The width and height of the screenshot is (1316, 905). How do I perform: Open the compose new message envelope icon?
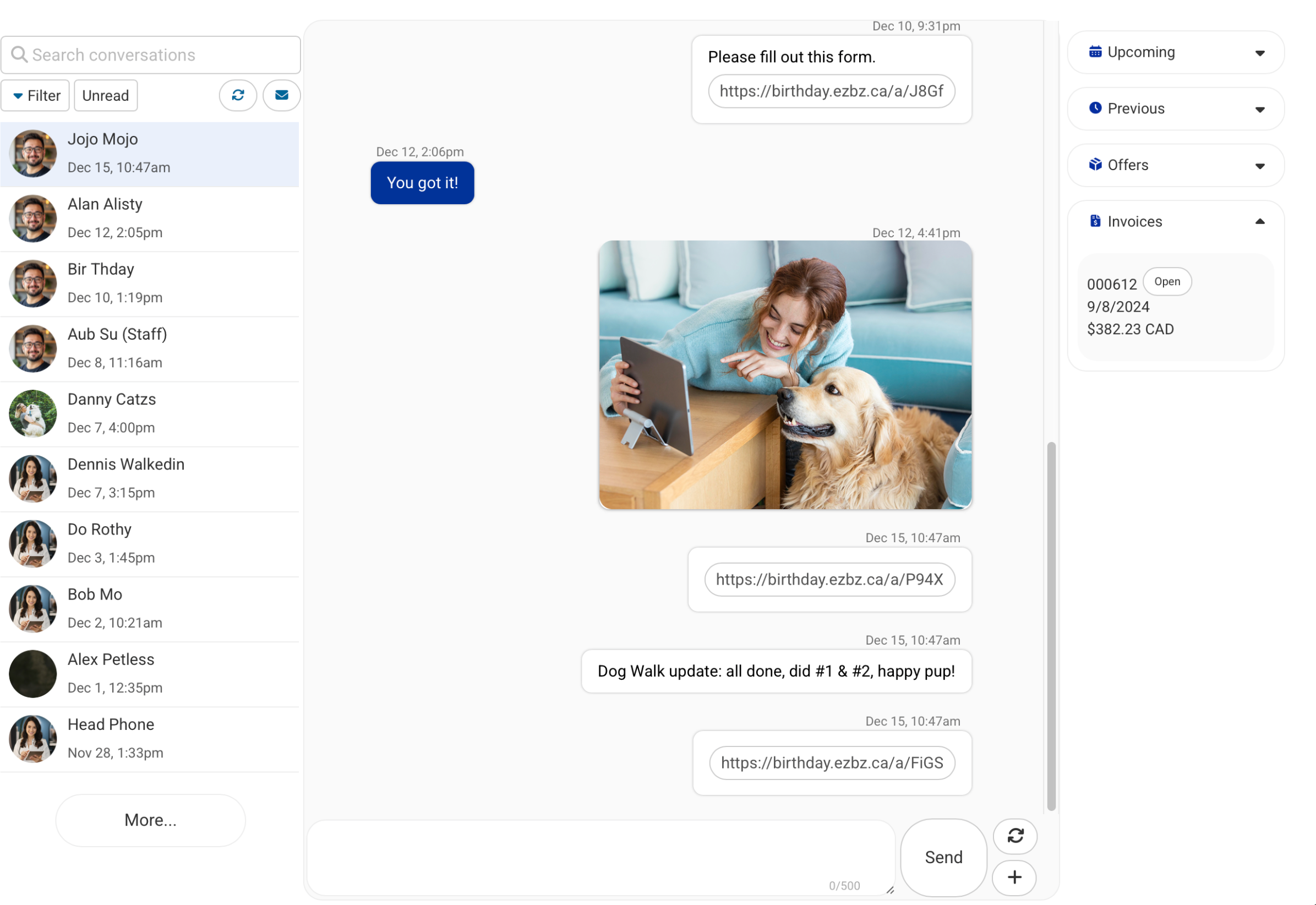[x=281, y=95]
